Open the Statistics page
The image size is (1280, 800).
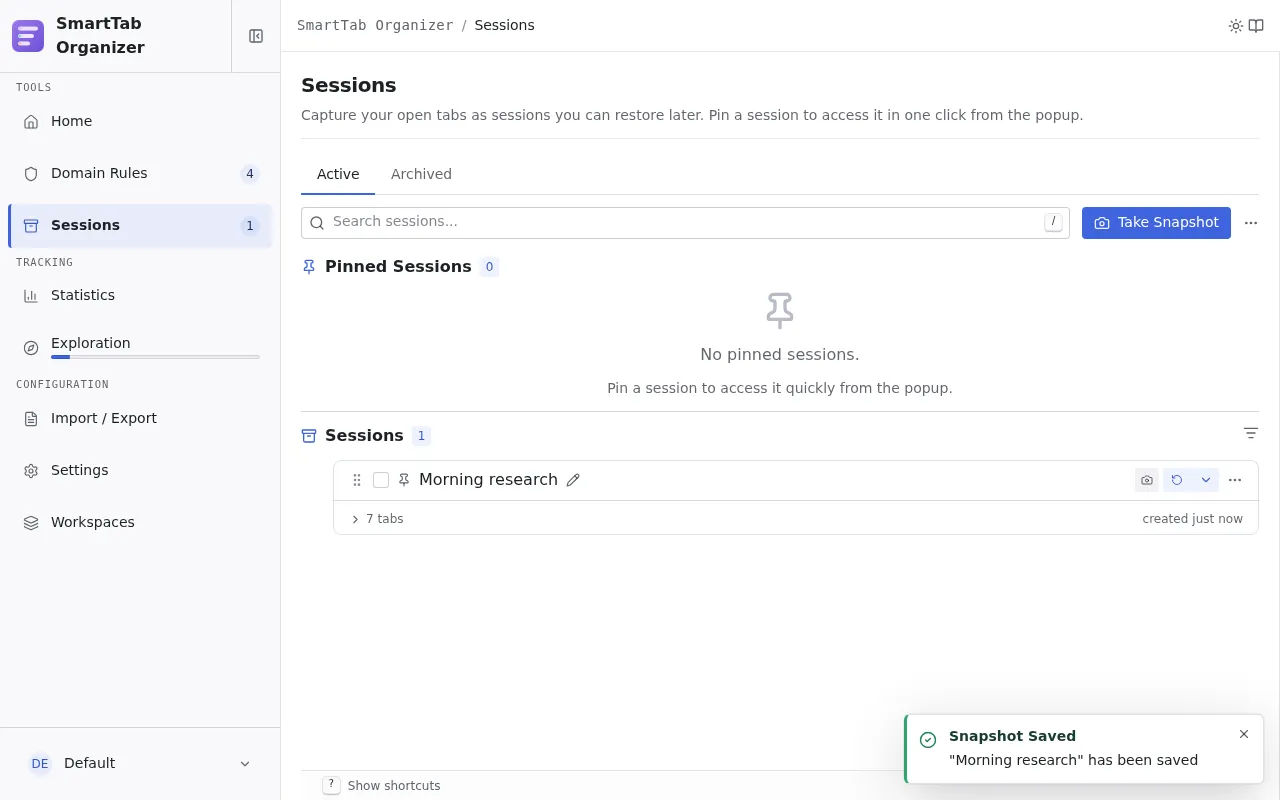pos(140,295)
